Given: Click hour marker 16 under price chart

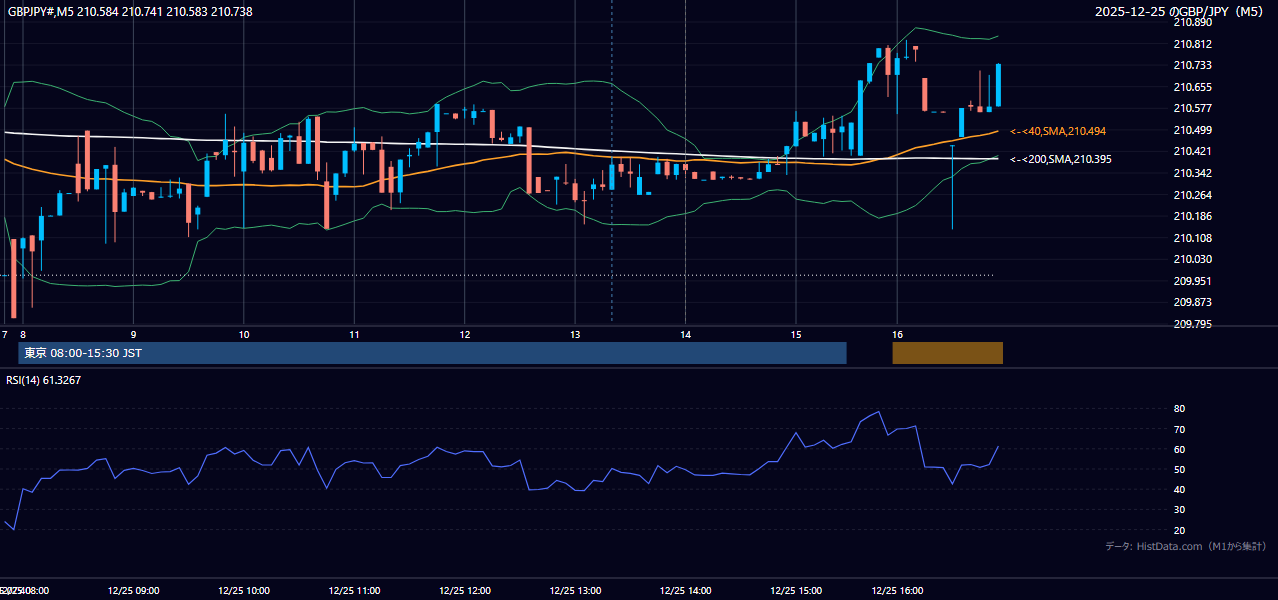Looking at the screenshot, I should (897, 334).
